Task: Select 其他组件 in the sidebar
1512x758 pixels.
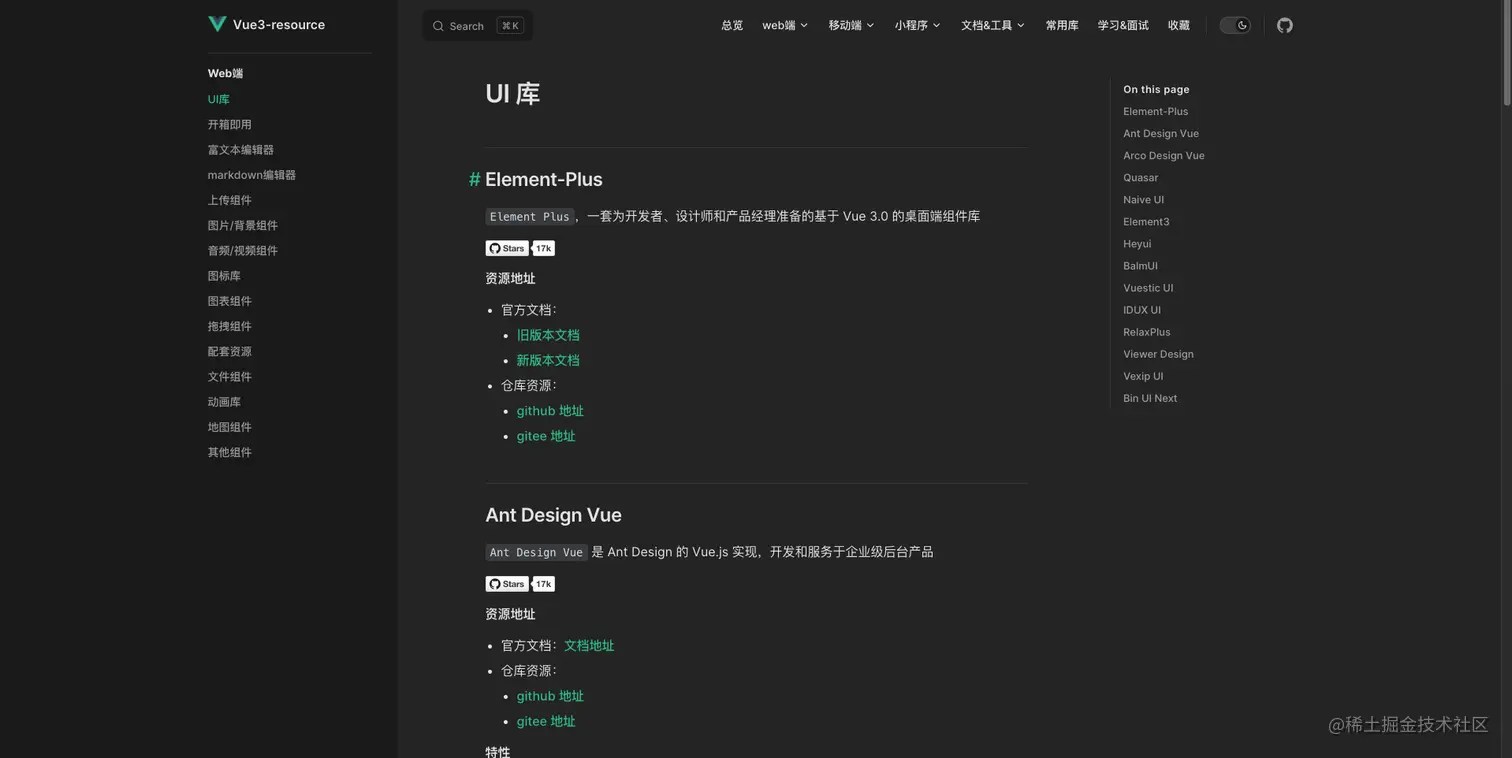Action: (x=230, y=452)
